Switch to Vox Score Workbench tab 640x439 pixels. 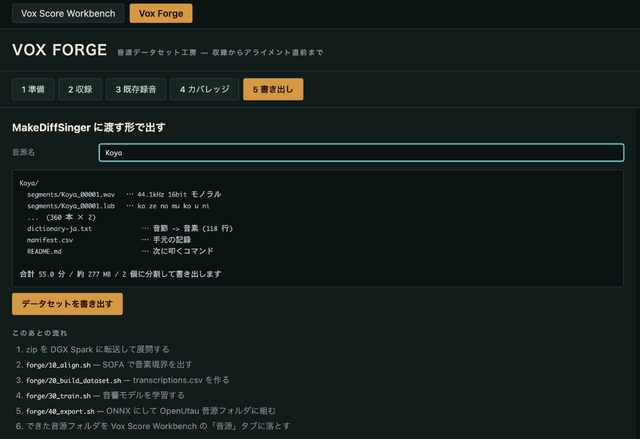tap(68, 13)
